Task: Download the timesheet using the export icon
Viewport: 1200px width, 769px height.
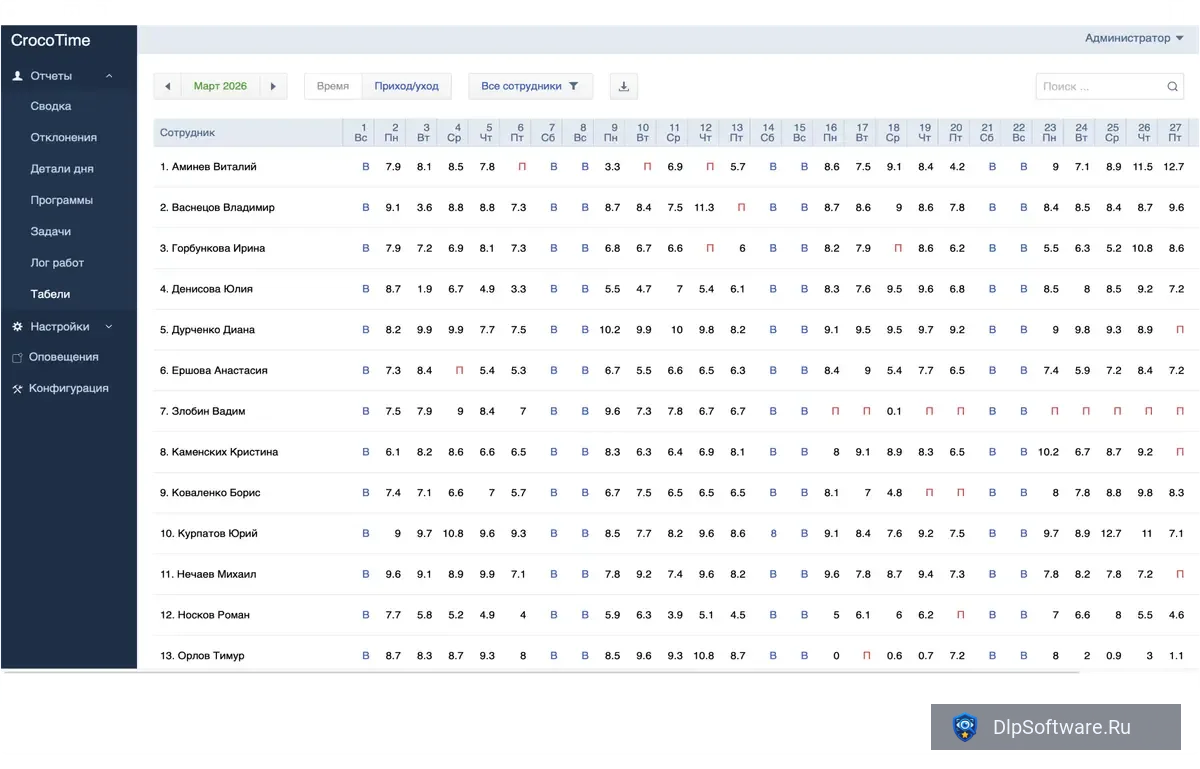Action: (623, 86)
